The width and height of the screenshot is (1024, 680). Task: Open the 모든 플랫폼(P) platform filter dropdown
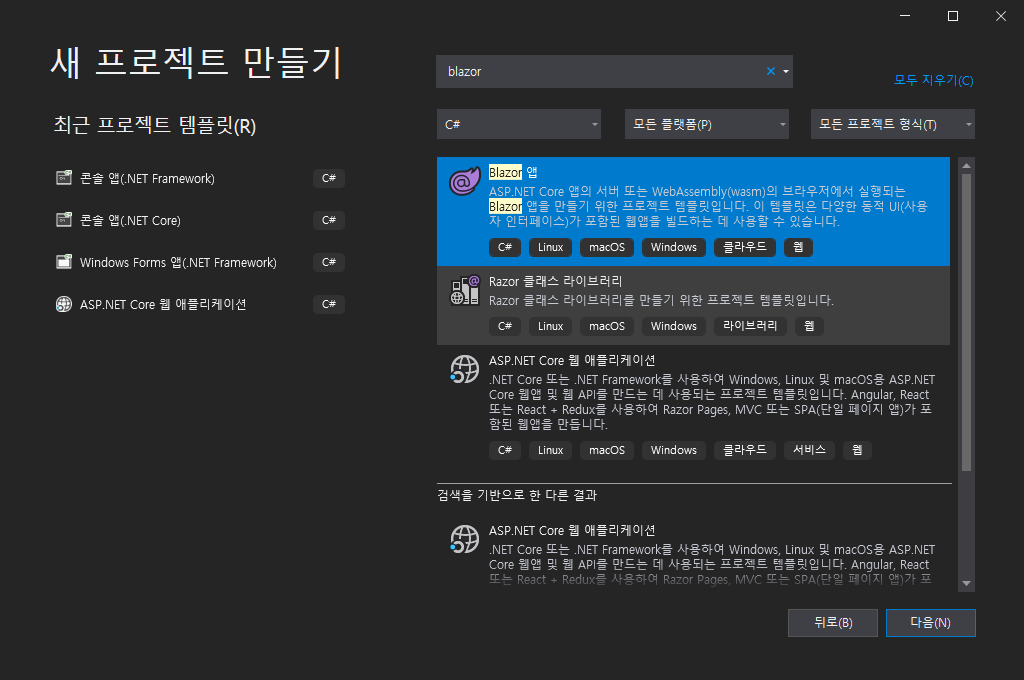(707, 124)
